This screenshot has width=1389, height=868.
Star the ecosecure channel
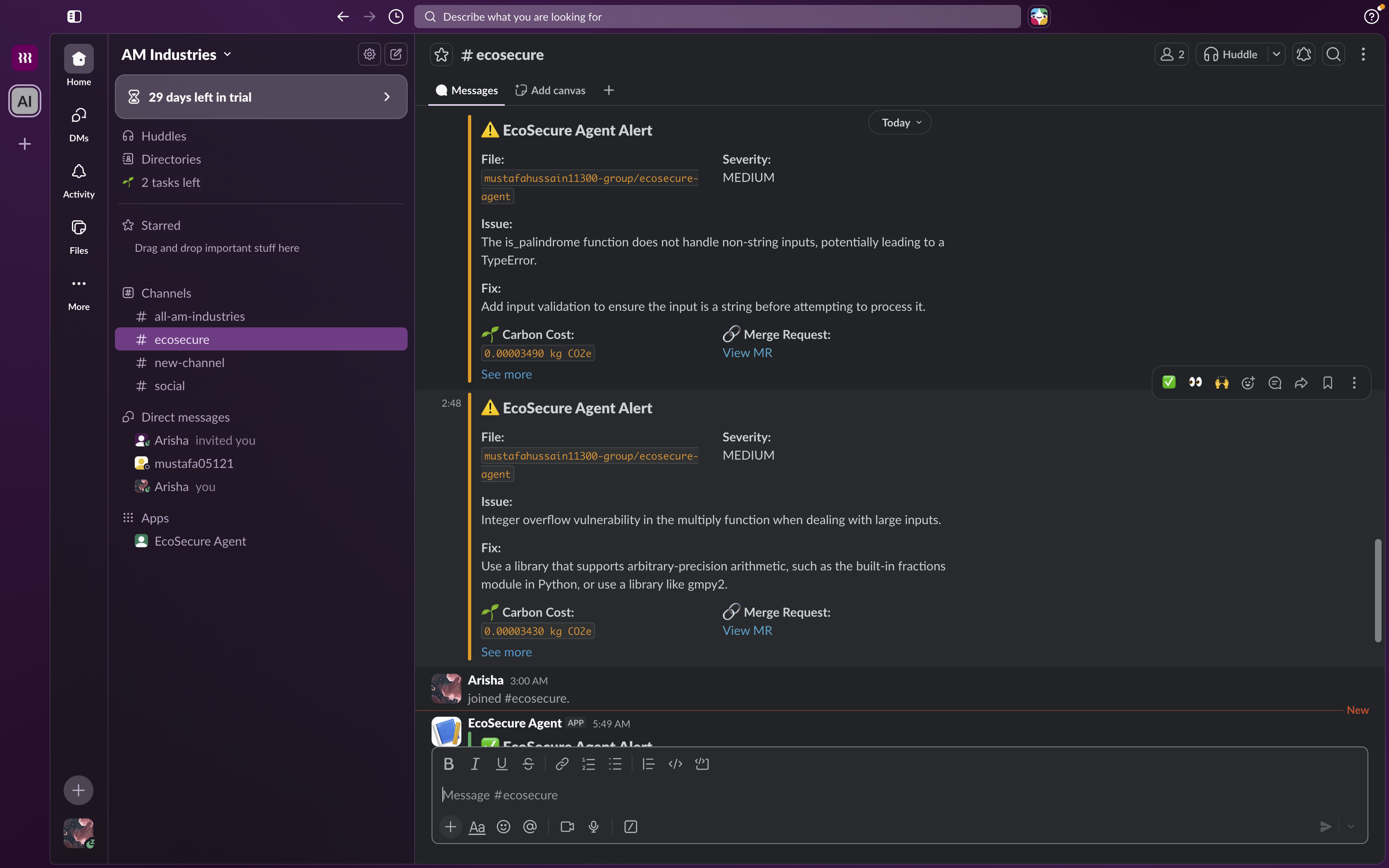click(x=441, y=55)
